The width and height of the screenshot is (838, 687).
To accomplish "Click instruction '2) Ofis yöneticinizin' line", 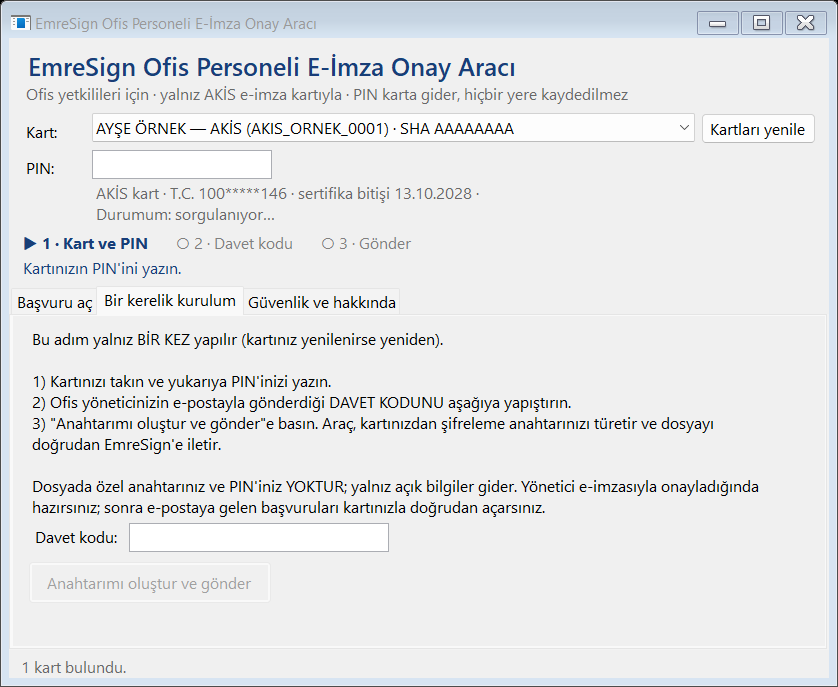I will tap(302, 403).
